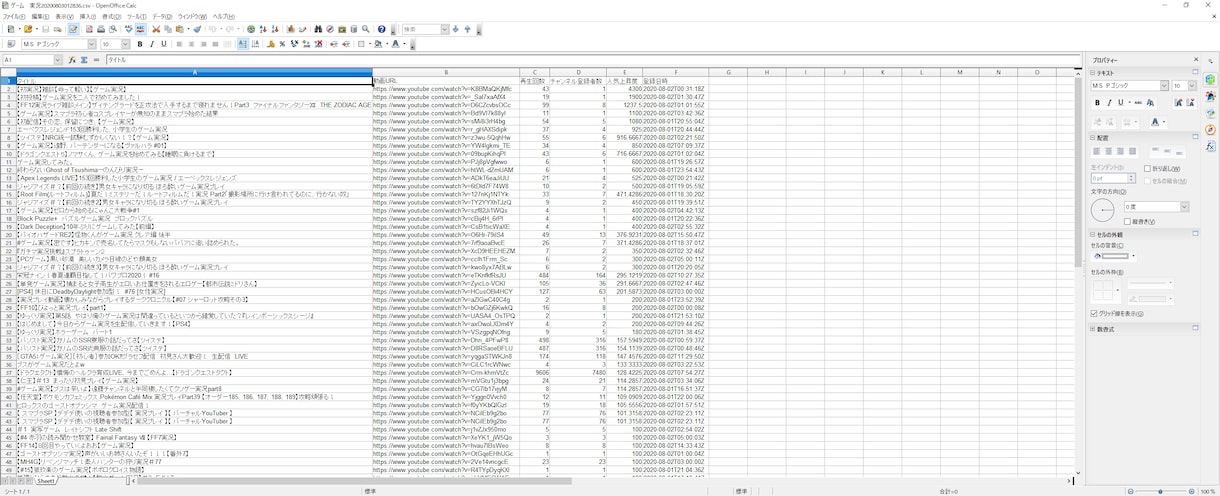
Task: Open the Gallery tab in sidebar strip
Action: click(1210, 112)
